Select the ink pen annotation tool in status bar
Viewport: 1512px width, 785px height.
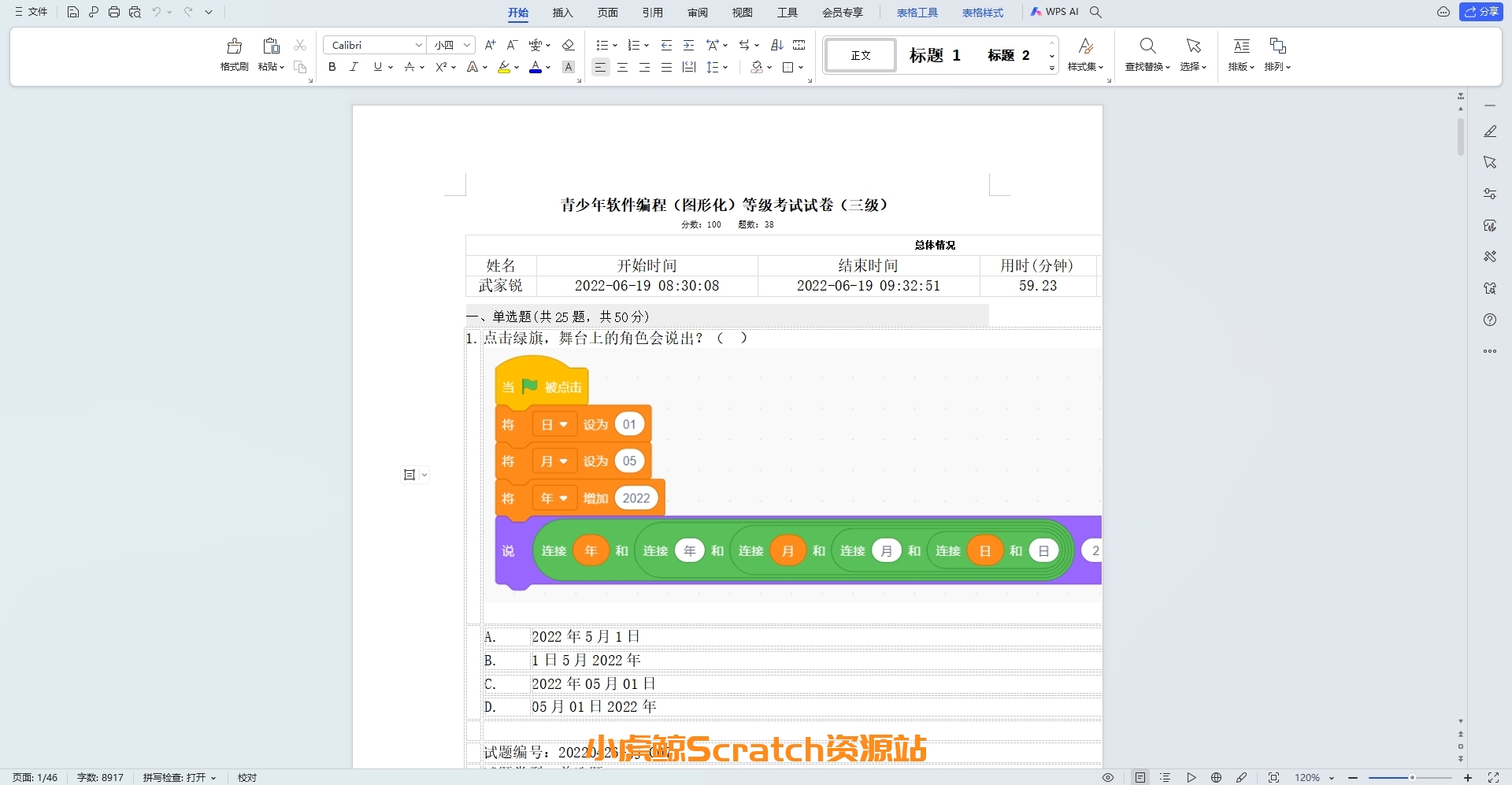click(1240, 777)
